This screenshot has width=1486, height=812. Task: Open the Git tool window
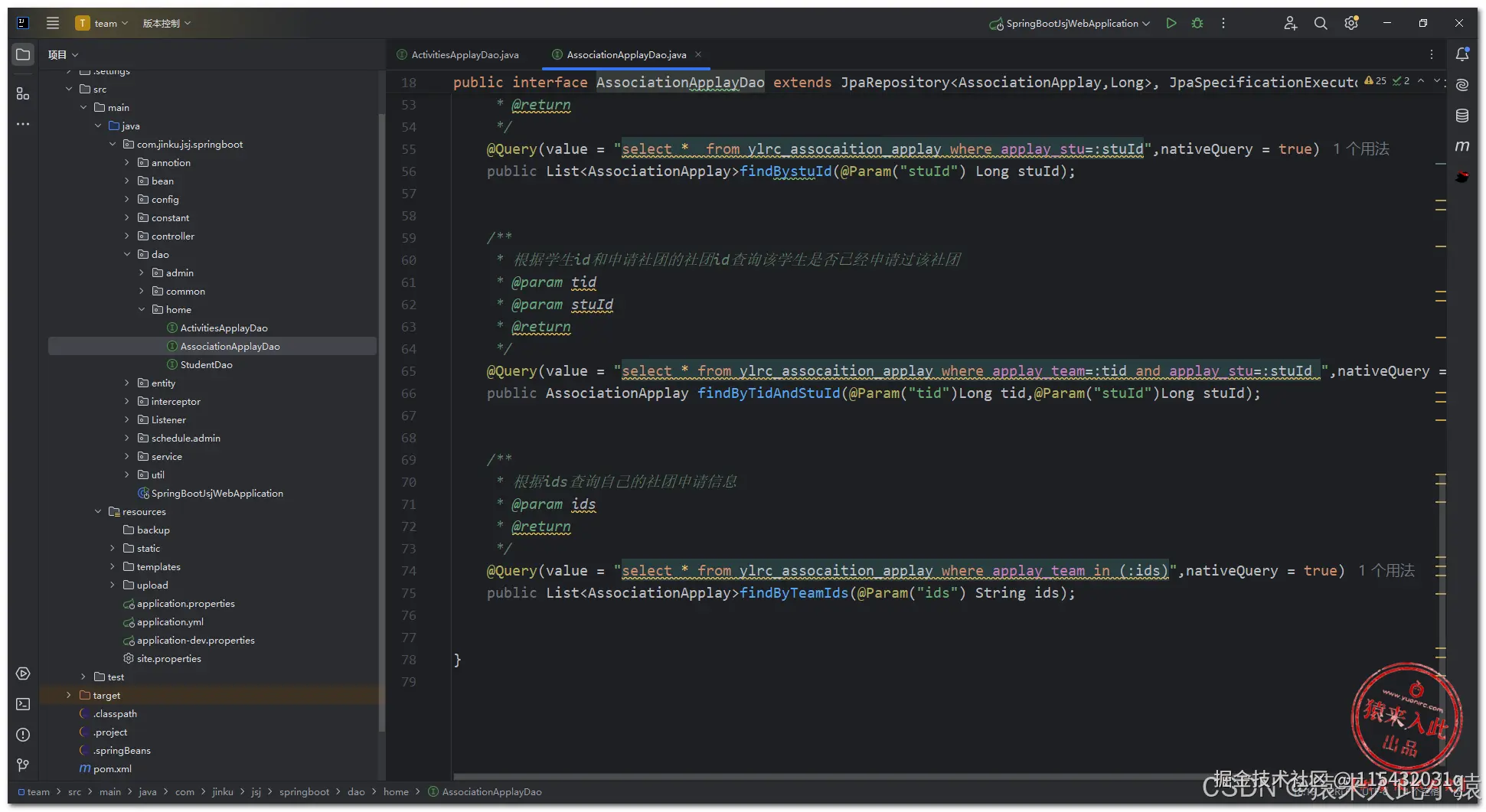[23, 765]
